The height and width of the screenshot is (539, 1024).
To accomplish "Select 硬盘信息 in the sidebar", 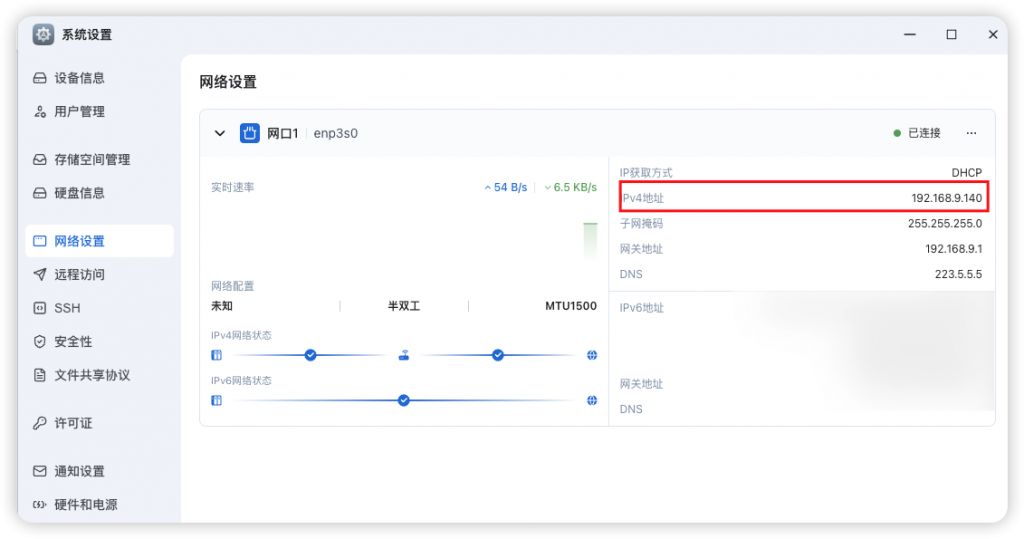I will click(x=79, y=193).
